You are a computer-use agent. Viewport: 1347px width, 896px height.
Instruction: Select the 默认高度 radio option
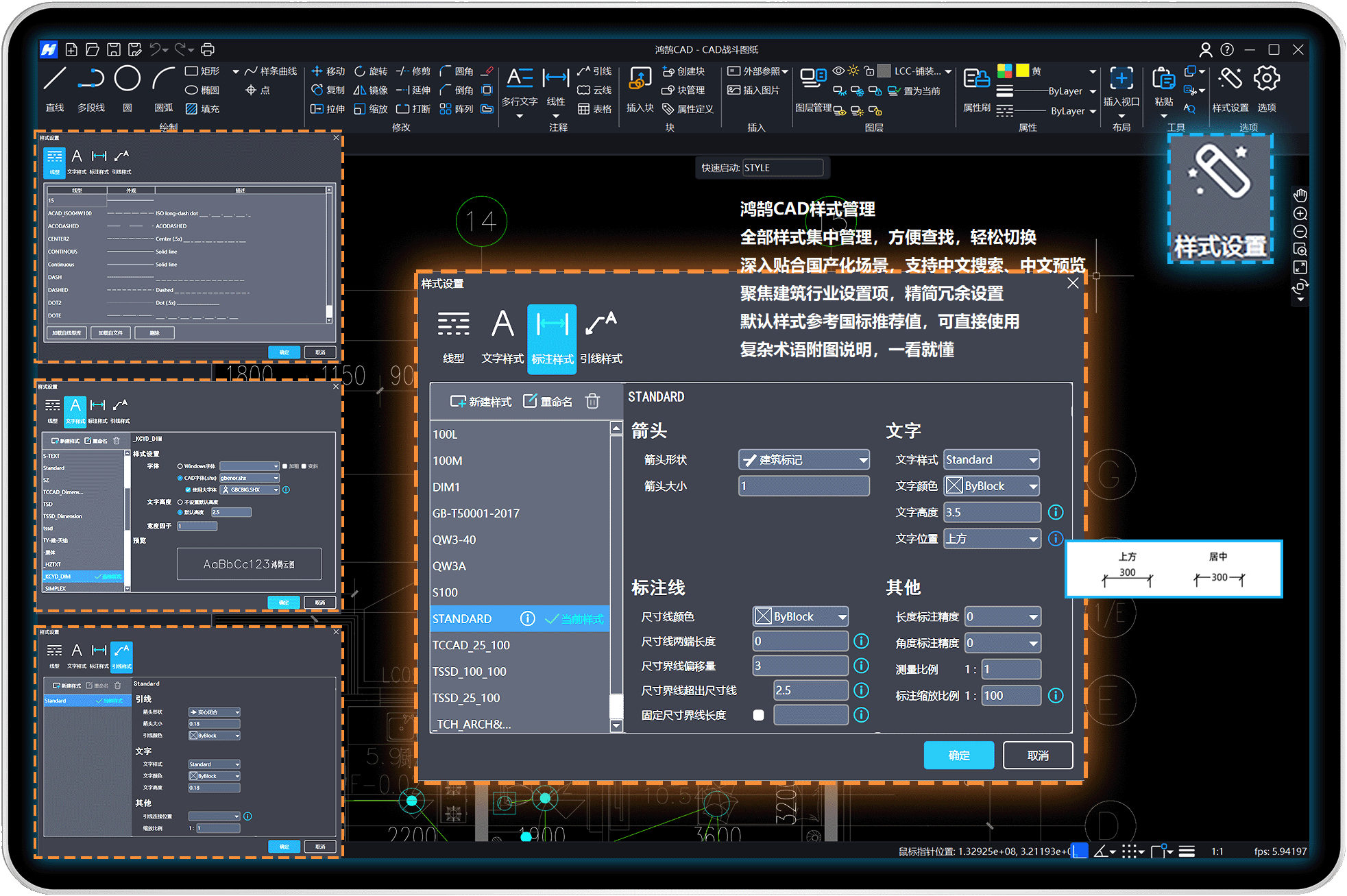[180, 512]
